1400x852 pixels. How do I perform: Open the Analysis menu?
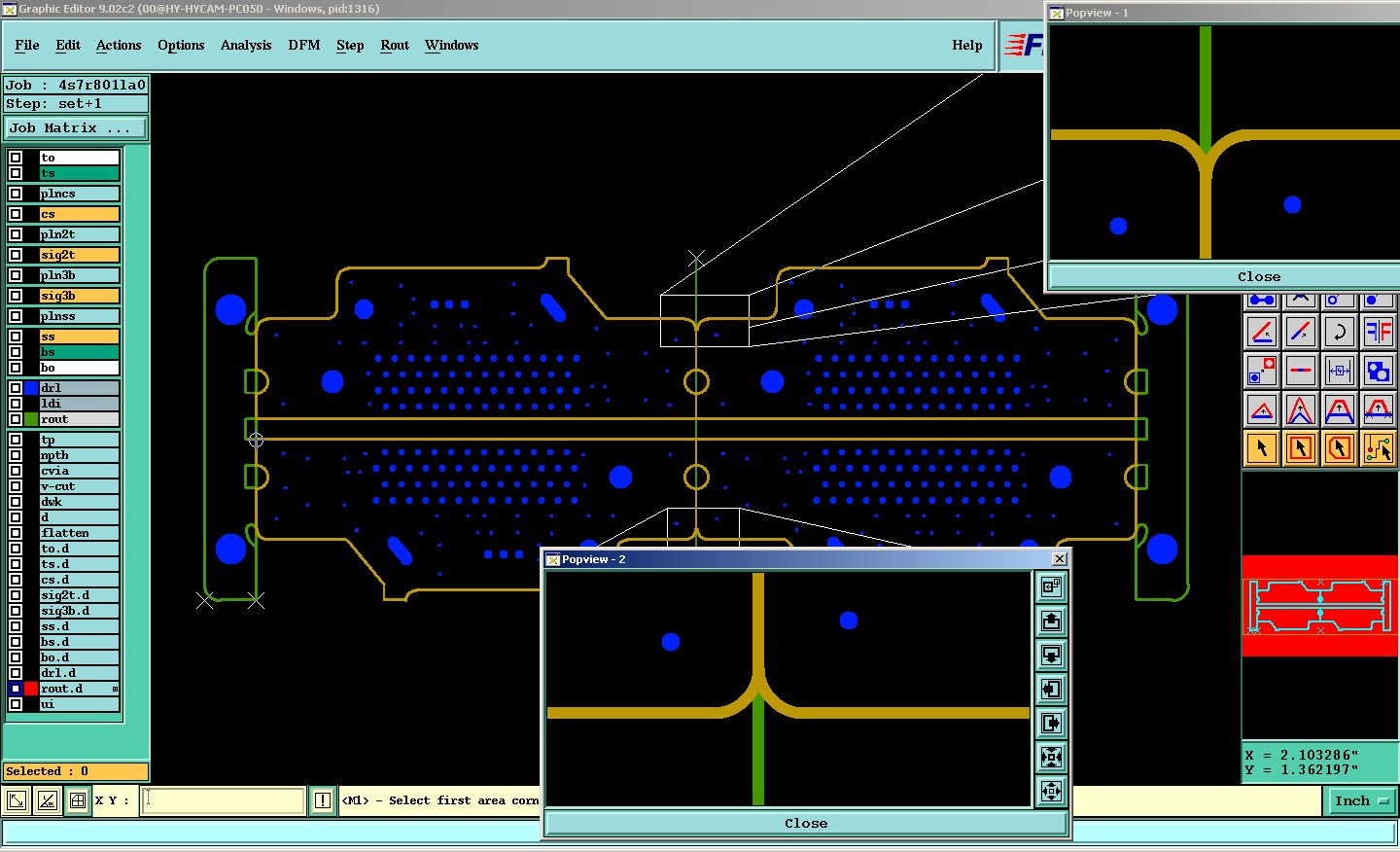[x=246, y=45]
